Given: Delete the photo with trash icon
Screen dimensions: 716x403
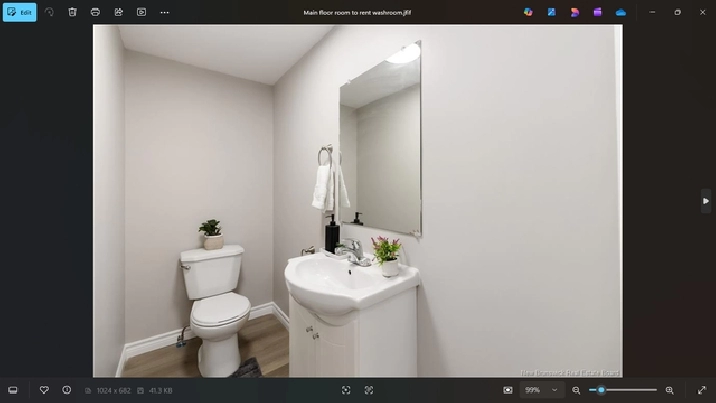Looking at the screenshot, I should [x=72, y=12].
